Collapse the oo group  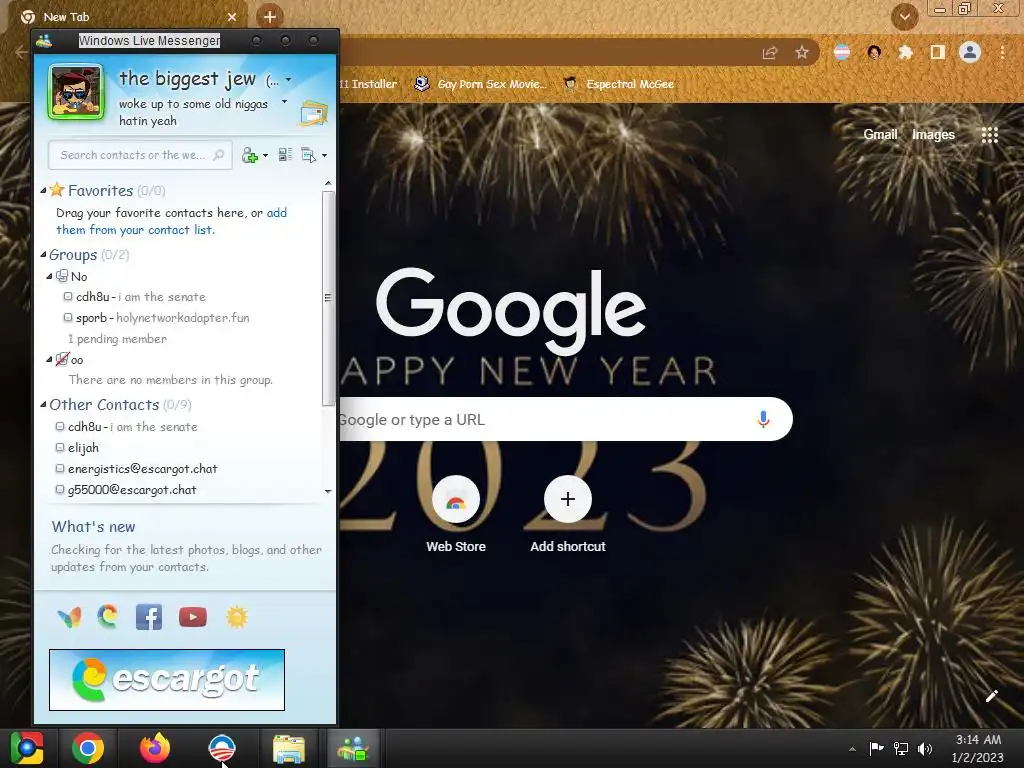(49, 359)
